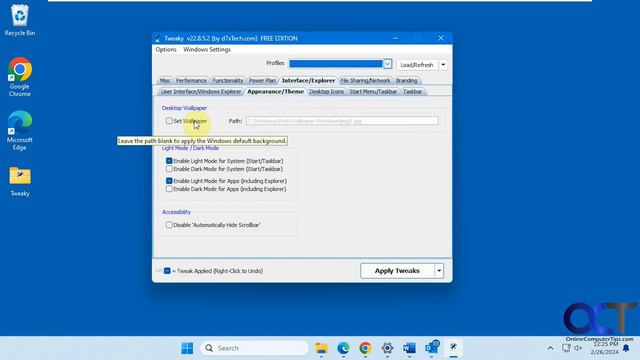Check Enable Dark Mode for System
The width and height of the screenshot is (640, 360).
pos(169,169)
